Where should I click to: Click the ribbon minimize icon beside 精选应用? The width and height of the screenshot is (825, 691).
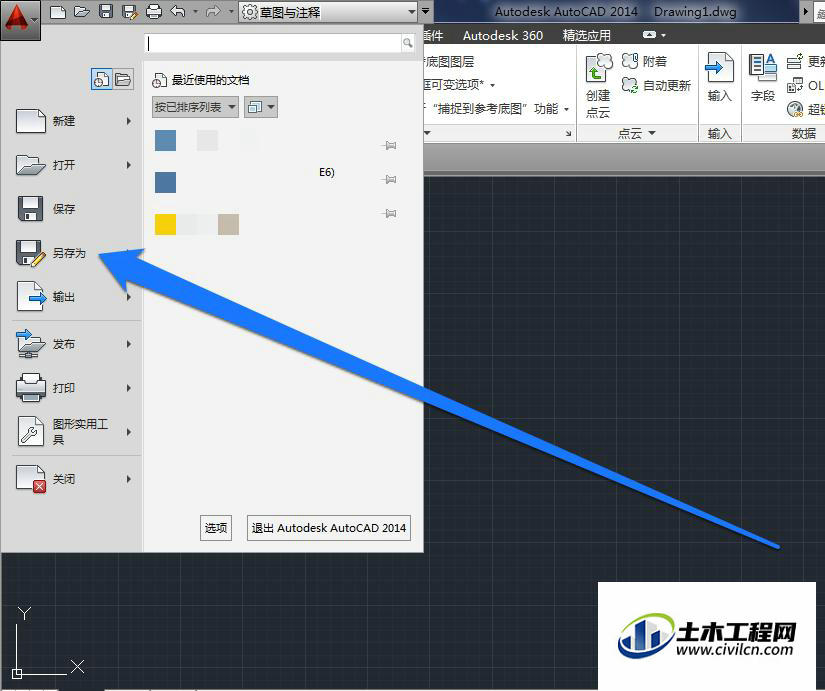[x=649, y=35]
